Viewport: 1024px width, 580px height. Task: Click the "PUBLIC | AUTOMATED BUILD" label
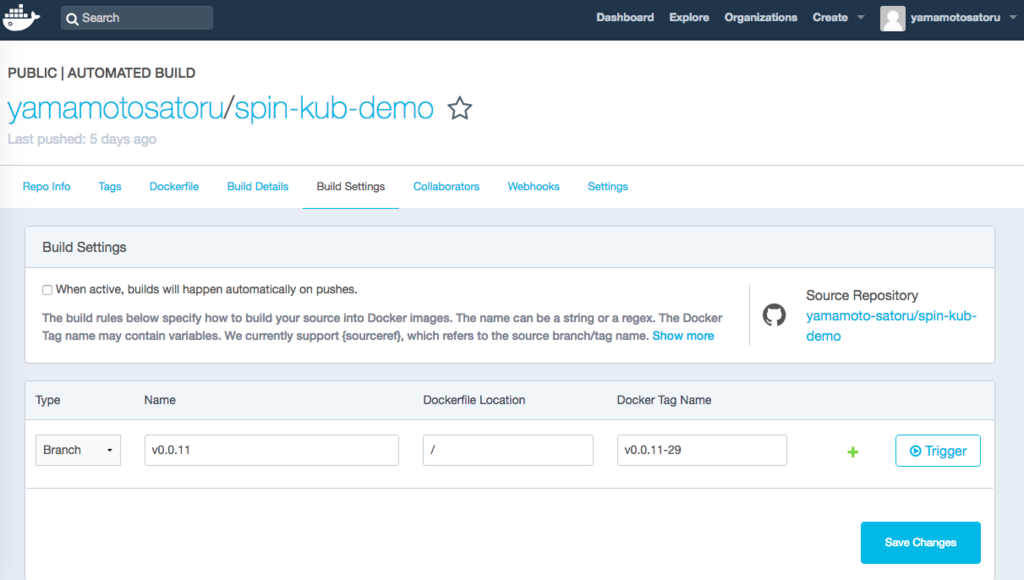[101, 73]
